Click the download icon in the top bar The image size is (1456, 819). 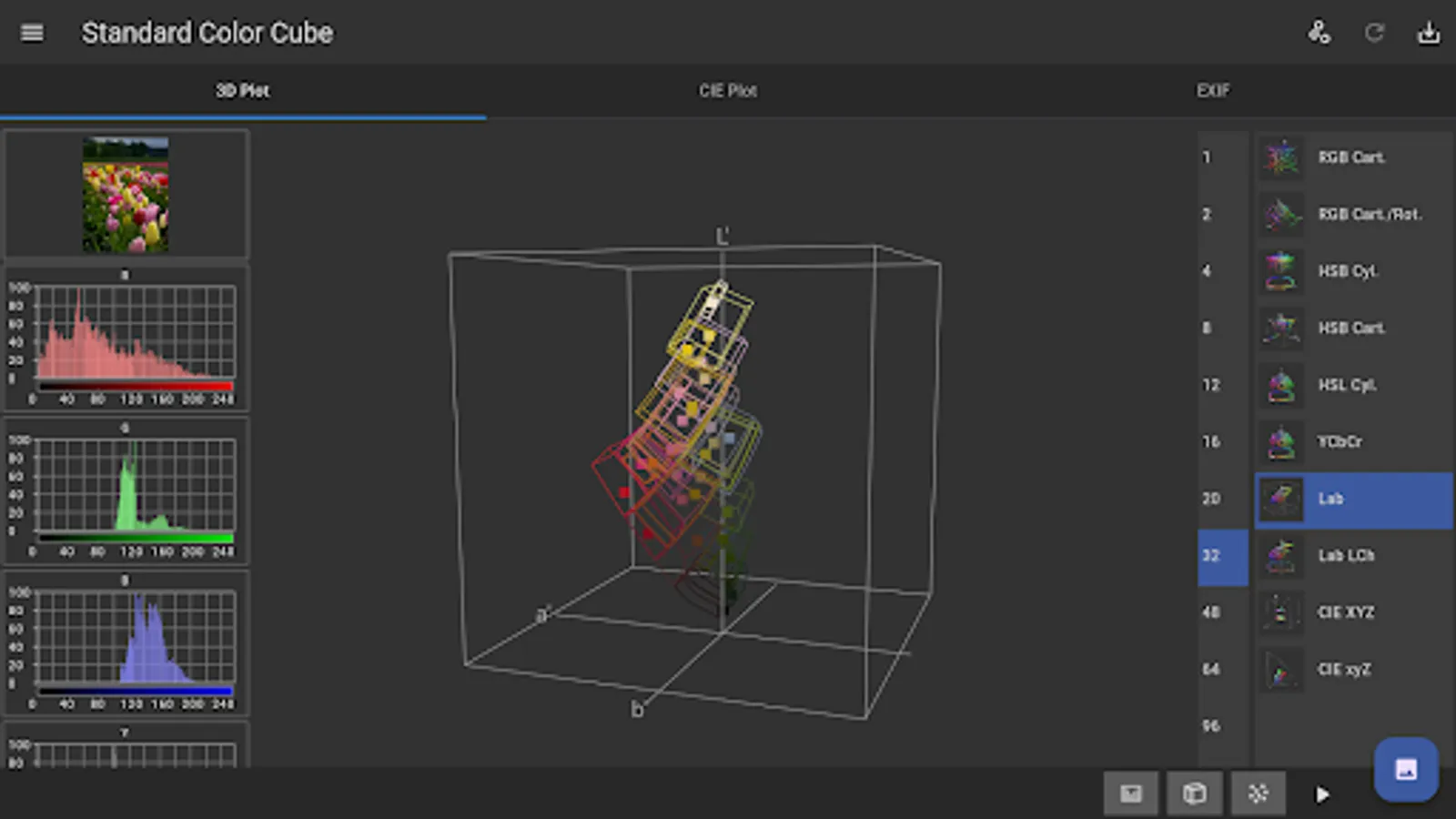(1429, 33)
